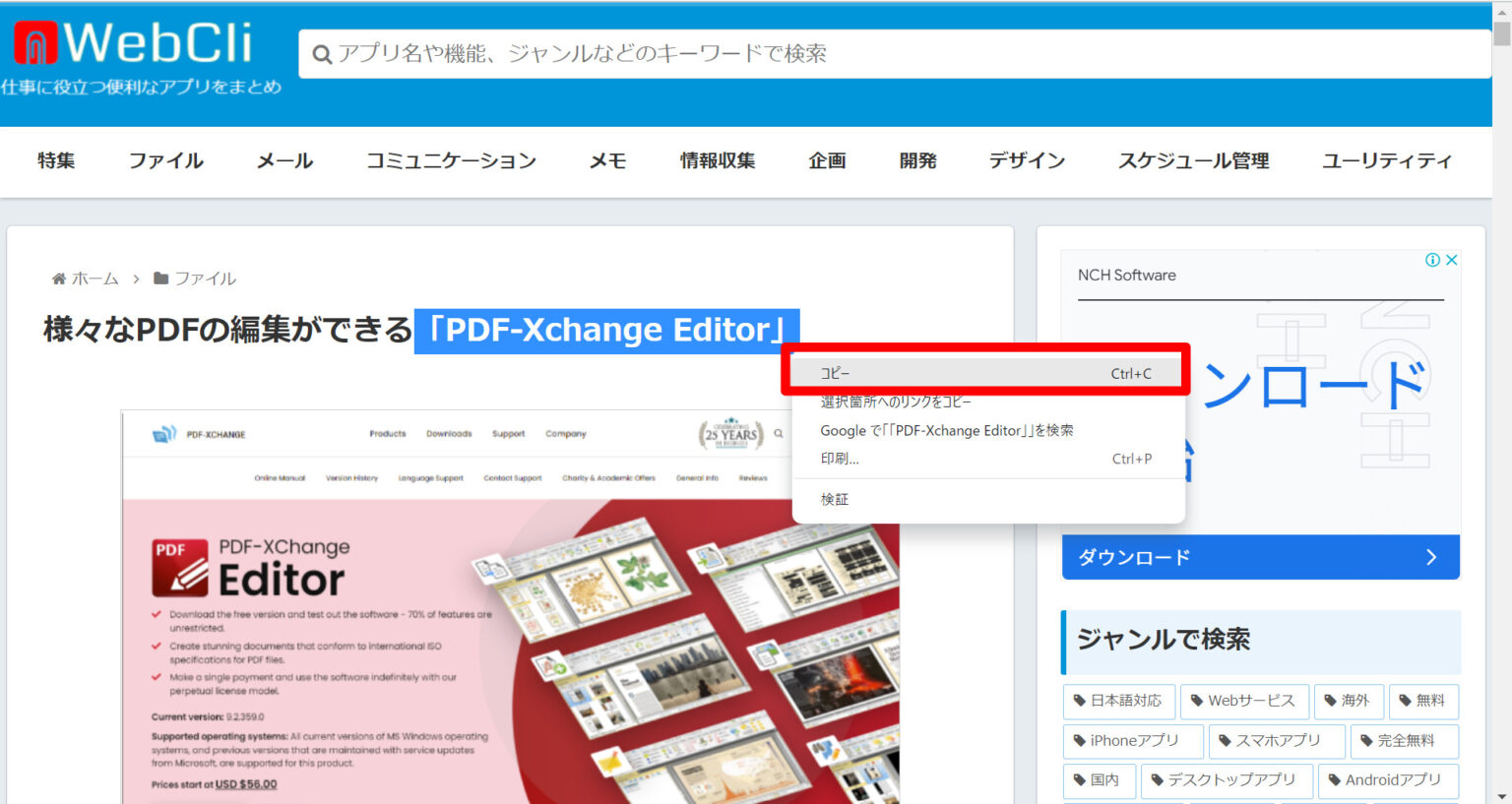The height and width of the screenshot is (804, 1512).
Task: Click the magnifier icon in PDF-XChange screenshot
Action: [779, 433]
